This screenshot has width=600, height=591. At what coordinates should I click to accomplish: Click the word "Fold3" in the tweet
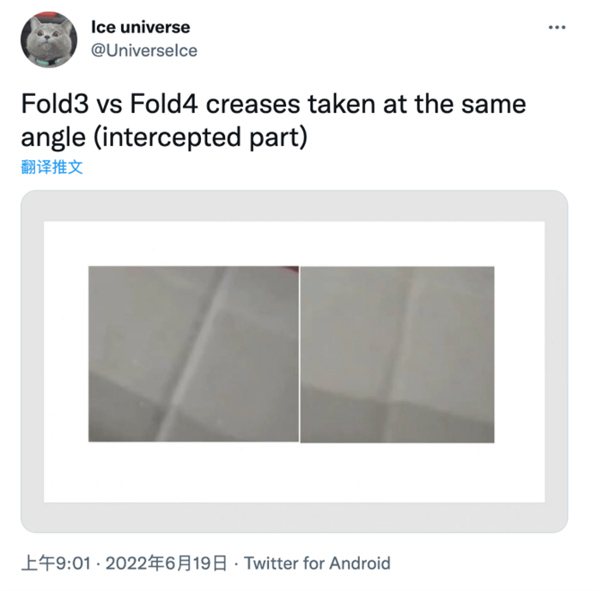tap(51, 105)
